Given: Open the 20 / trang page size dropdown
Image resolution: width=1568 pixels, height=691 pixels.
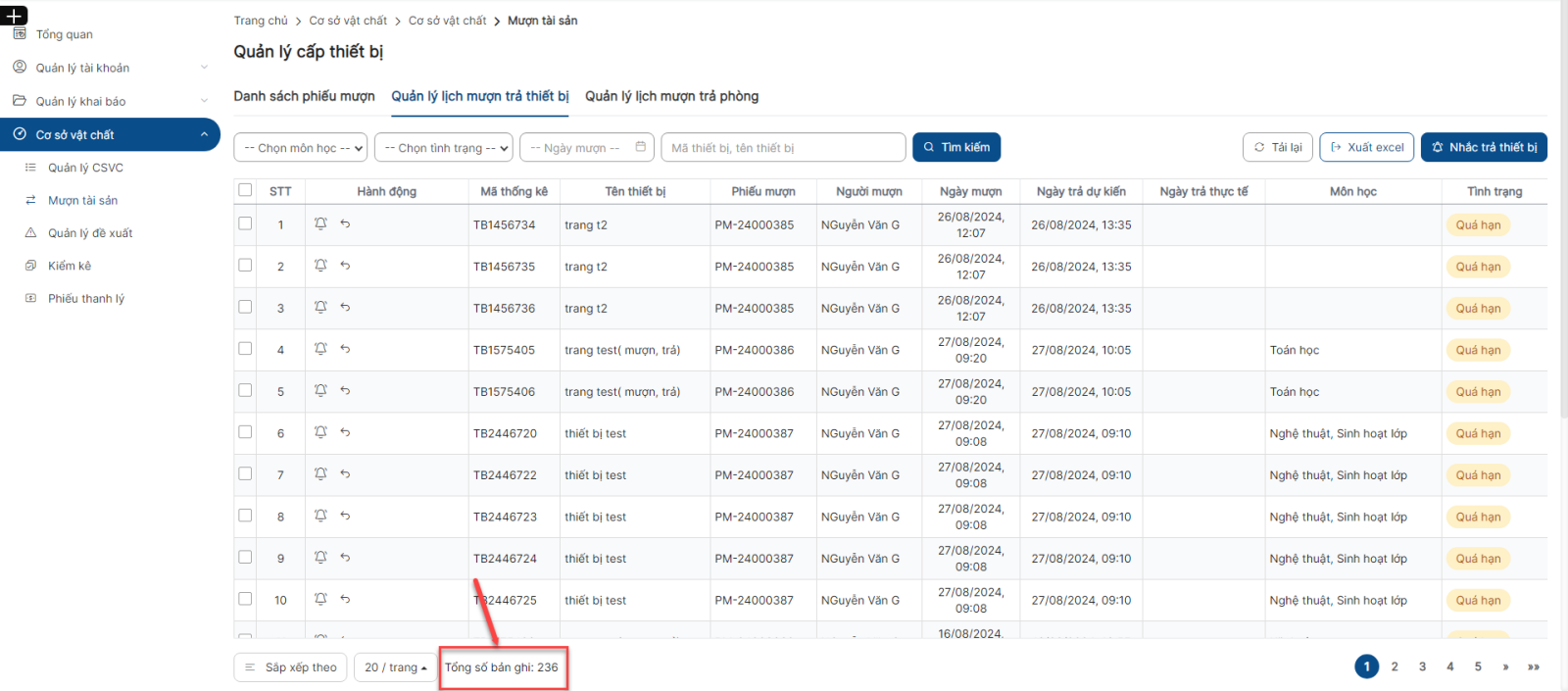Looking at the screenshot, I should pos(395,667).
